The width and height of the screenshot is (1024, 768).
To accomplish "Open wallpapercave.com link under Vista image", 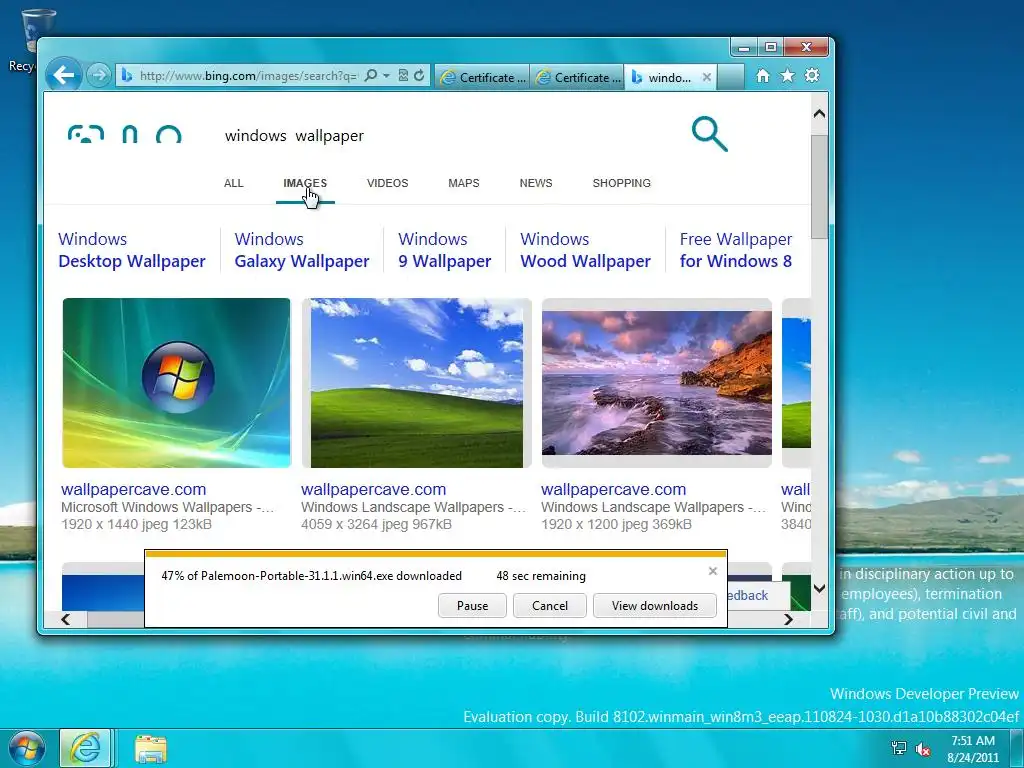I will pyautogui.click(x=133, y=489).
